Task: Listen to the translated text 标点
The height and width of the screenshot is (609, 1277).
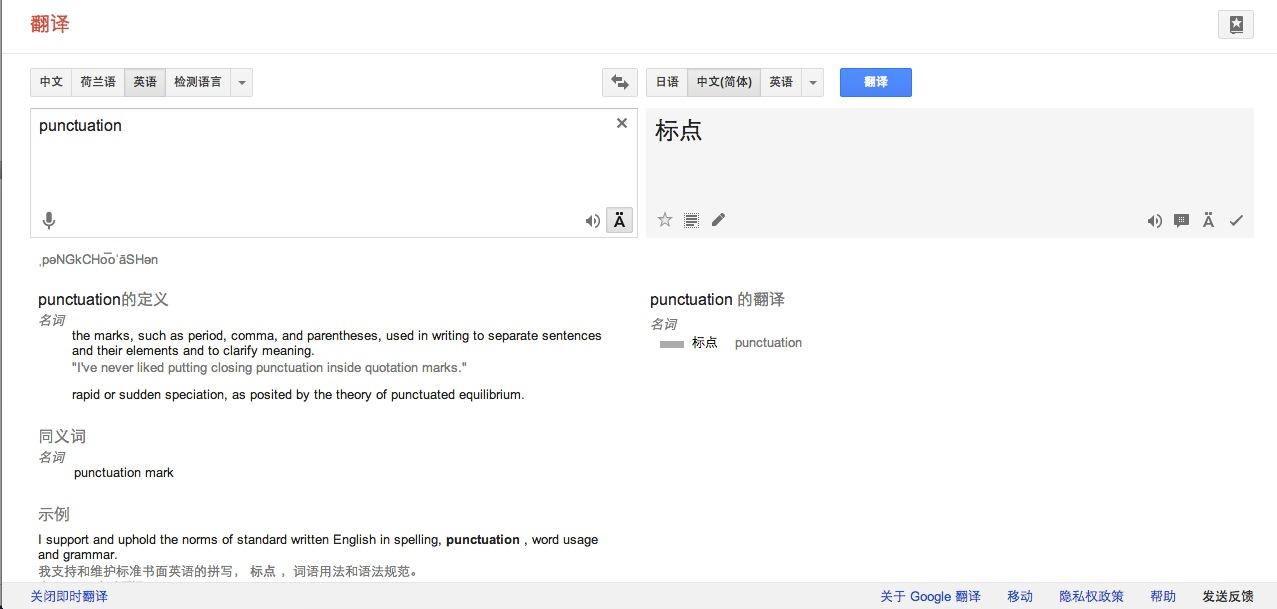Action: pos(1155,221)
